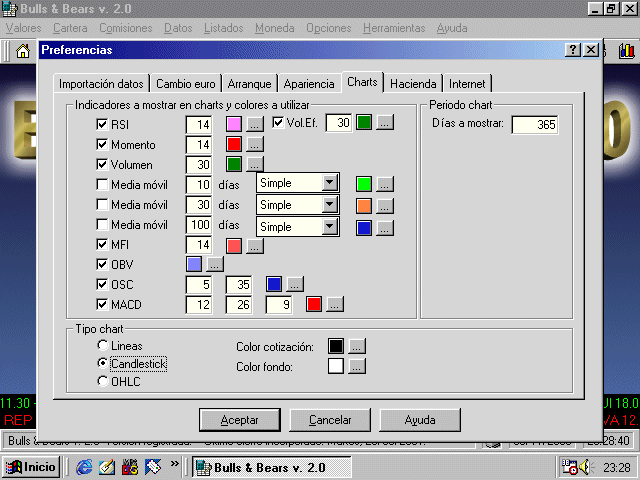Click the Ayuda button in dialog
Screen dimensions: 640x480
point(420,420)
